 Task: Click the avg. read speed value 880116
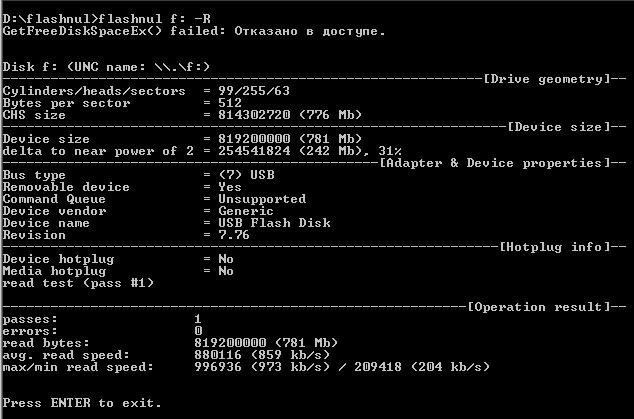(x=218, y=355)
